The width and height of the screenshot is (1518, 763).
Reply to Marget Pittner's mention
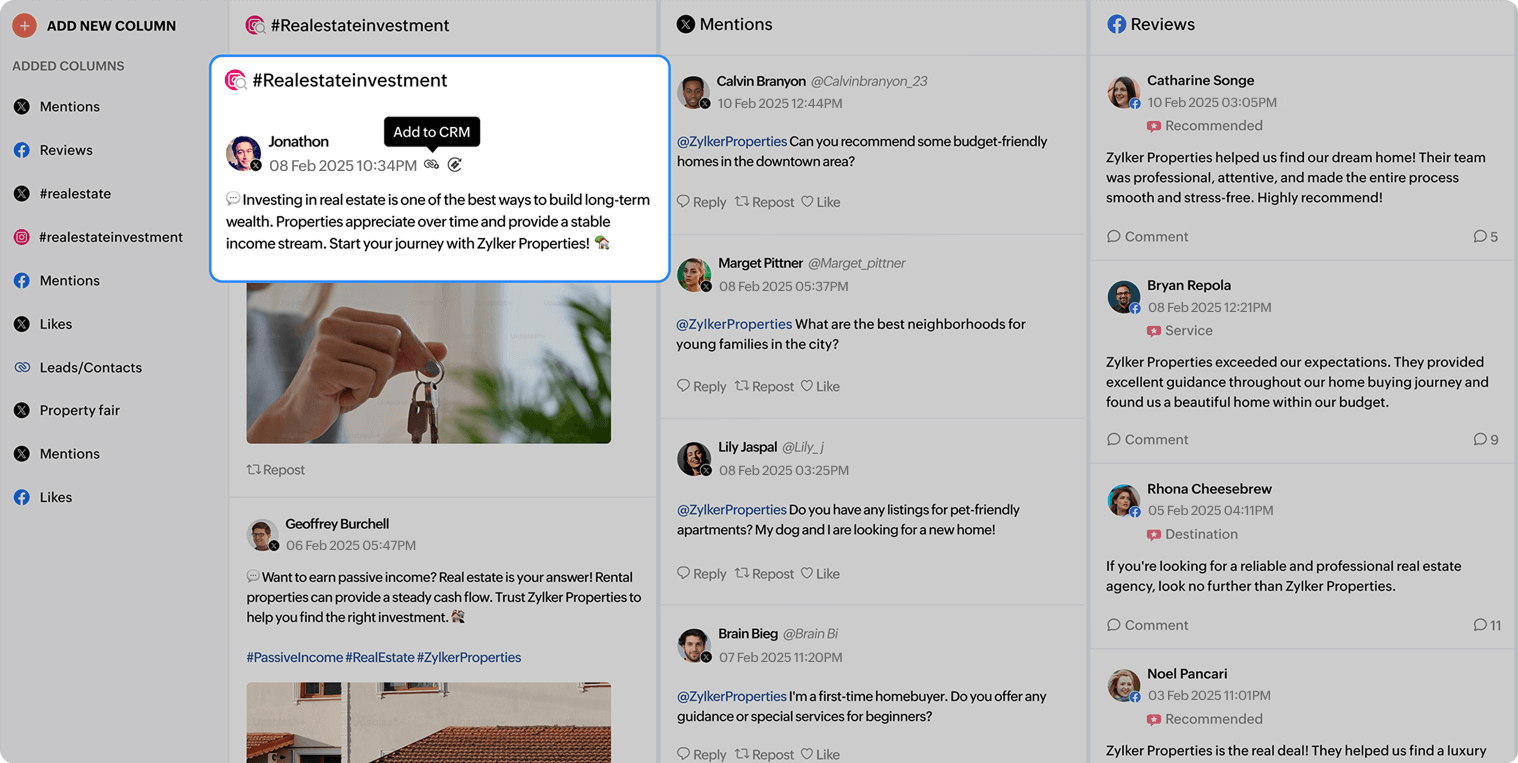tap(701, 386)
